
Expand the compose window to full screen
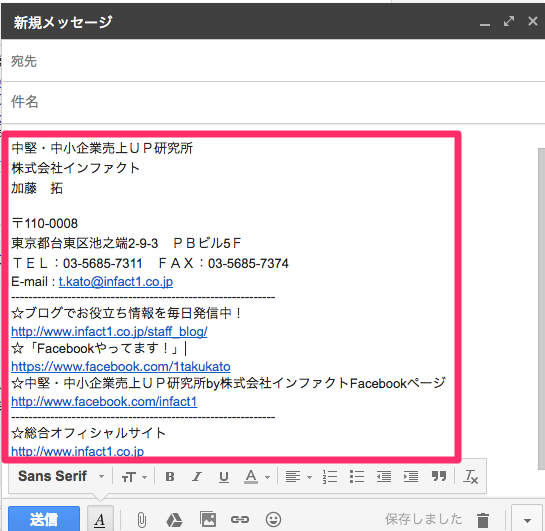pos(509,21)
